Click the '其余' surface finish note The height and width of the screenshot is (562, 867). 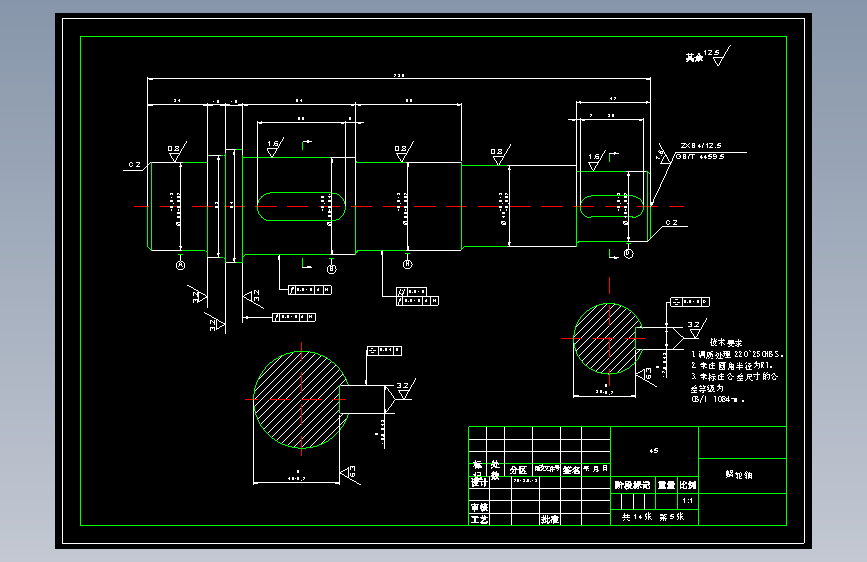(708, 56)
